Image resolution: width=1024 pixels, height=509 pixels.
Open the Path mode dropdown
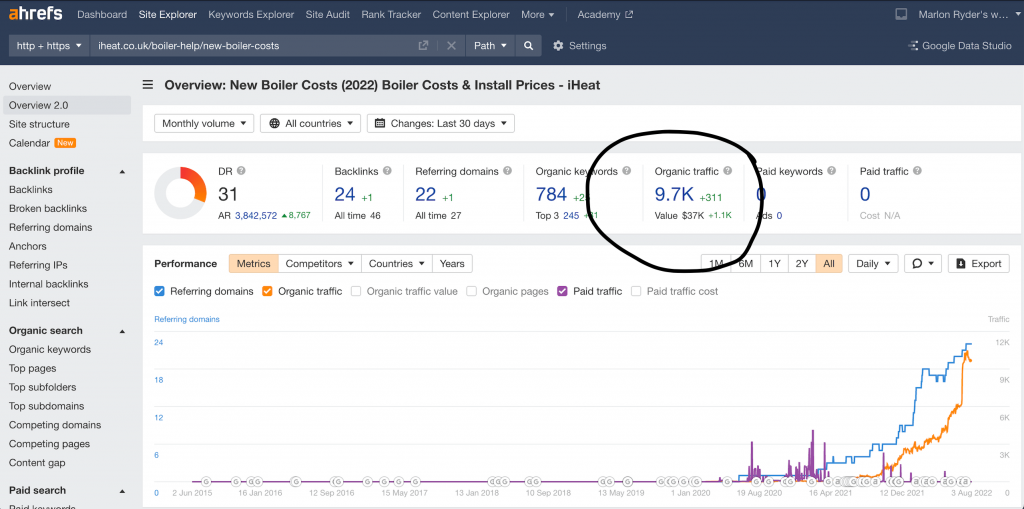click(490, 46)
